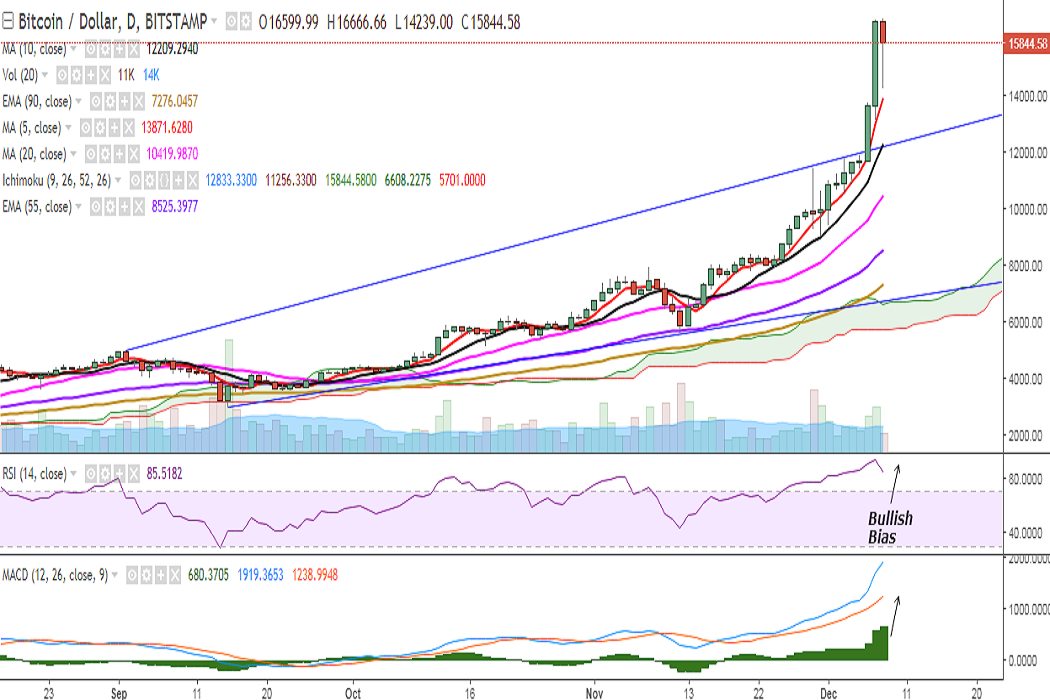Open Ichimoku (9, 26, 52, 26) dropdown arrow

119,180
